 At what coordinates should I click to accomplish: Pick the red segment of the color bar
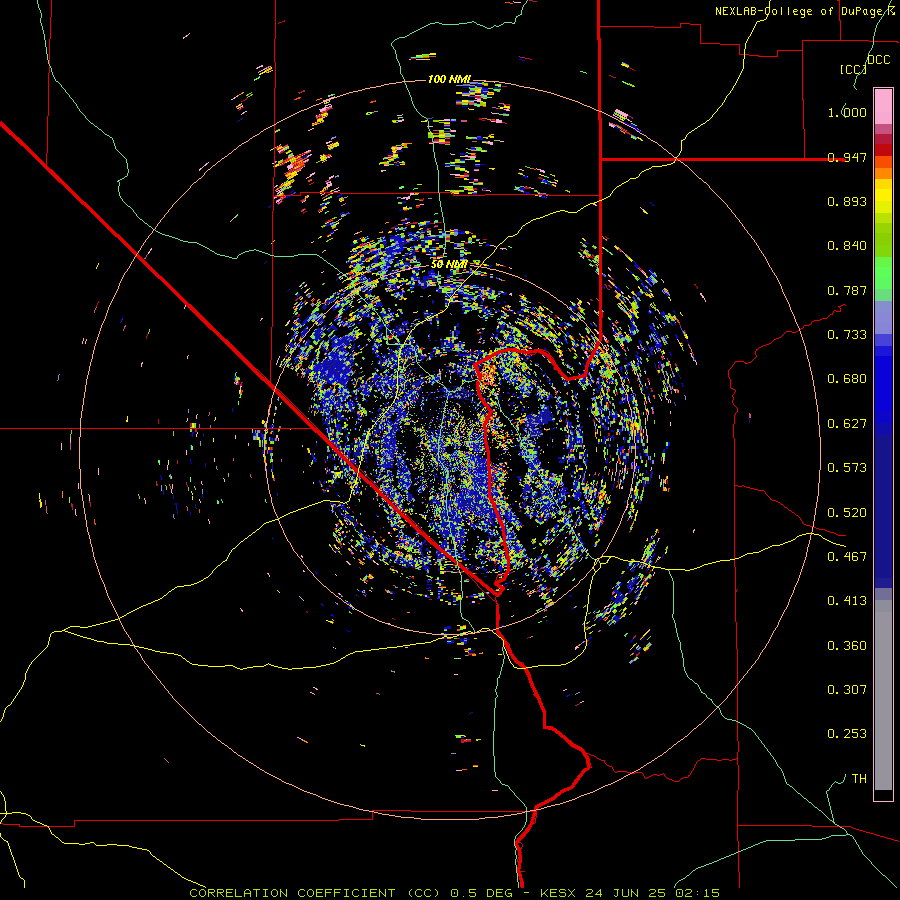coord(883,150)
